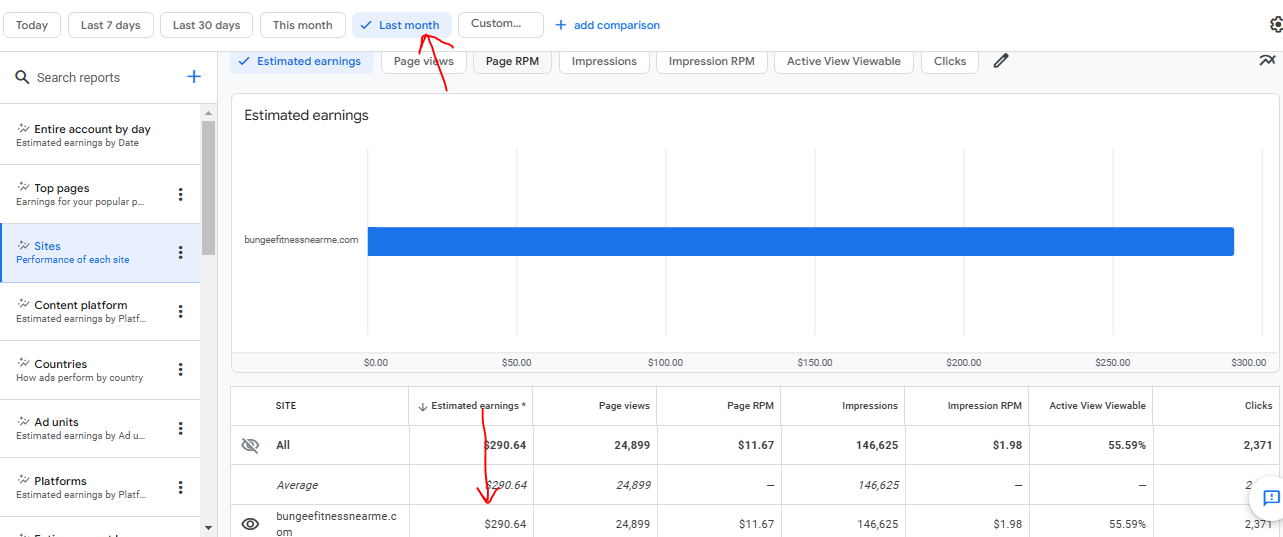
Task: Sort table by Impression RPM column
Action: coord(985,406)
